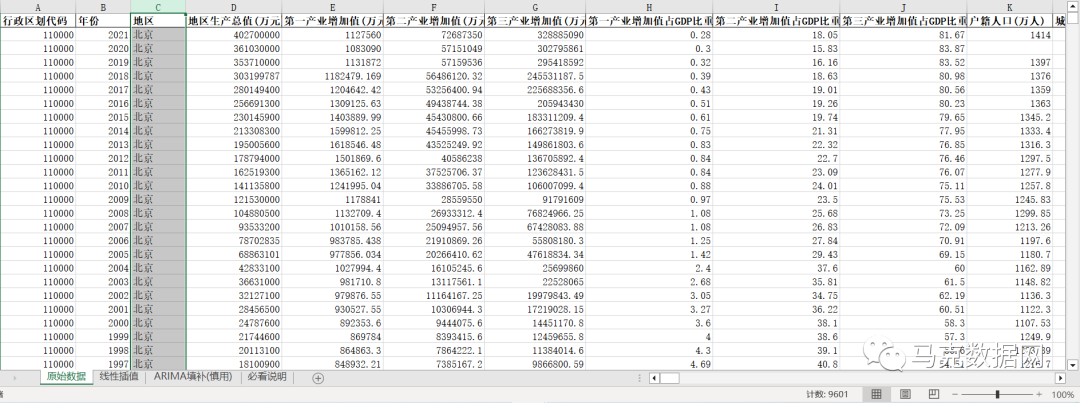Click the 户籍人口(万人) header cell
1080x403 pixels.
(x=1010, y=21)
